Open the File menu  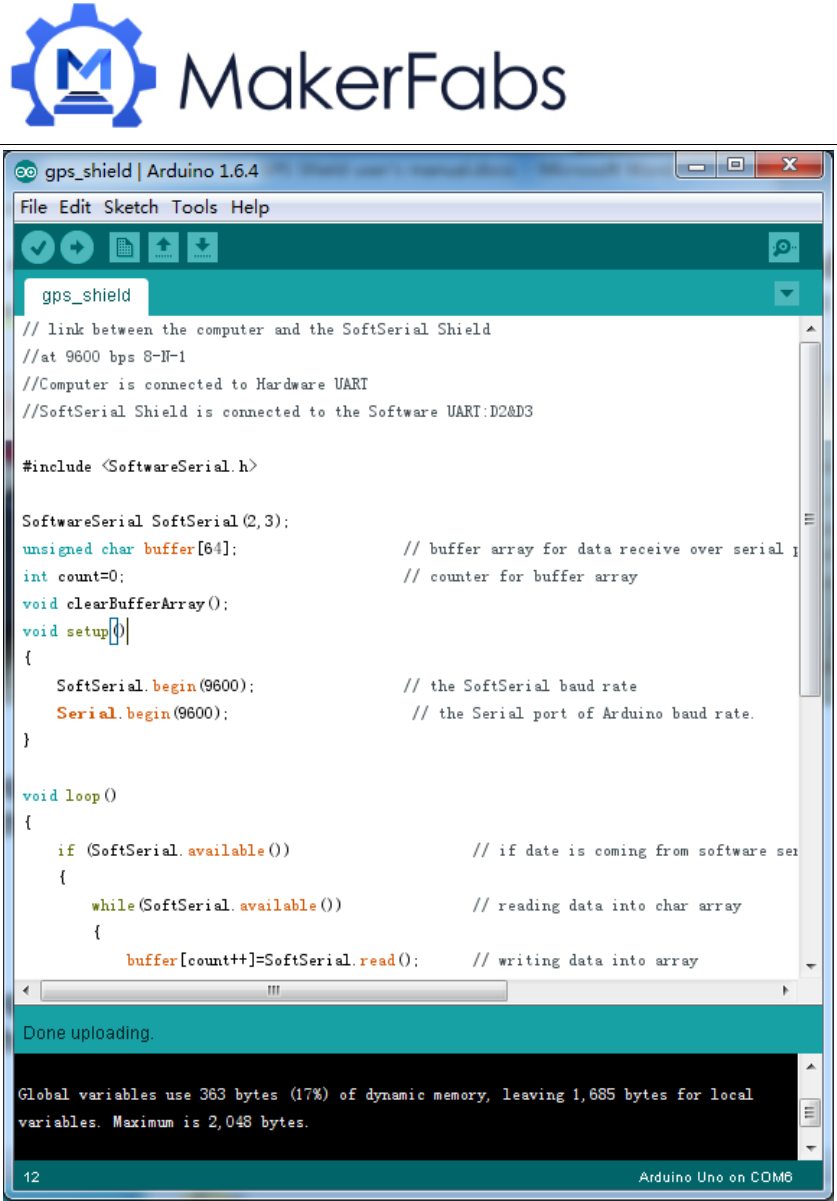click(x=33, y=207)
